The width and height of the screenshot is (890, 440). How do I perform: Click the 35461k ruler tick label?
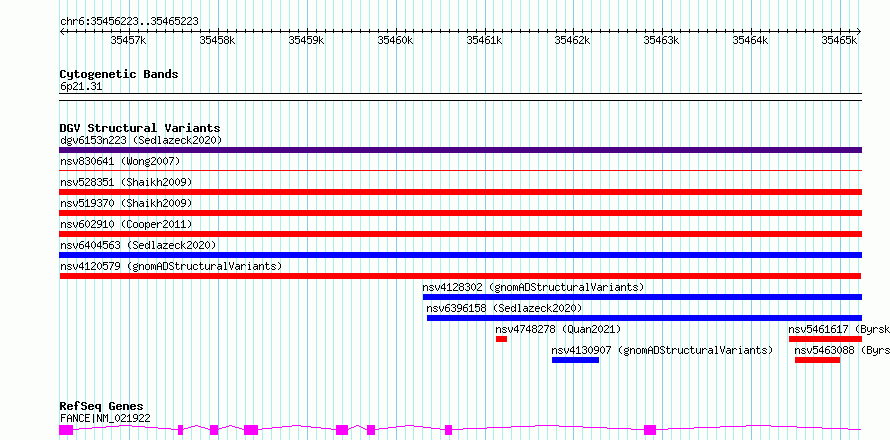484,40
